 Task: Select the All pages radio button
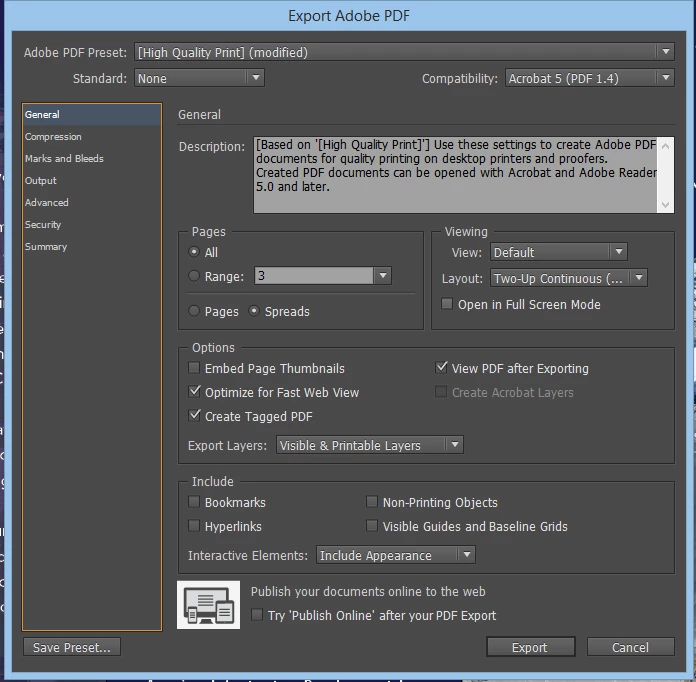194,252
